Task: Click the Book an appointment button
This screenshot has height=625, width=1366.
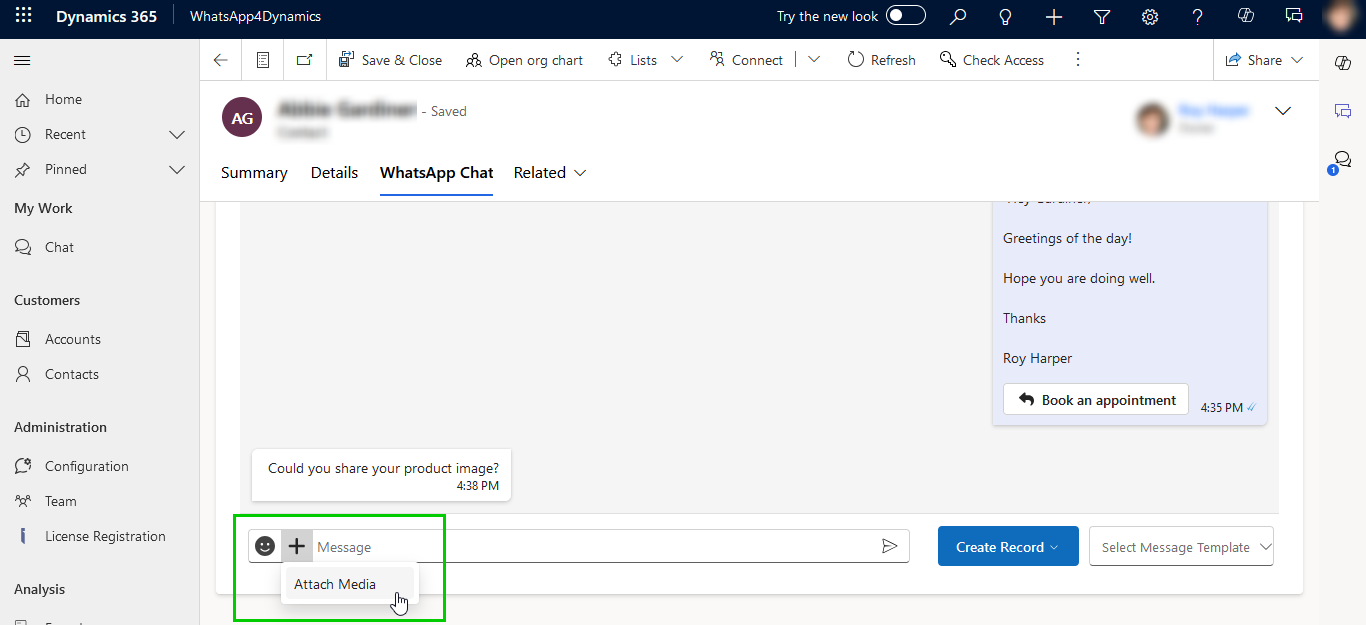Action: point(1096,400)
